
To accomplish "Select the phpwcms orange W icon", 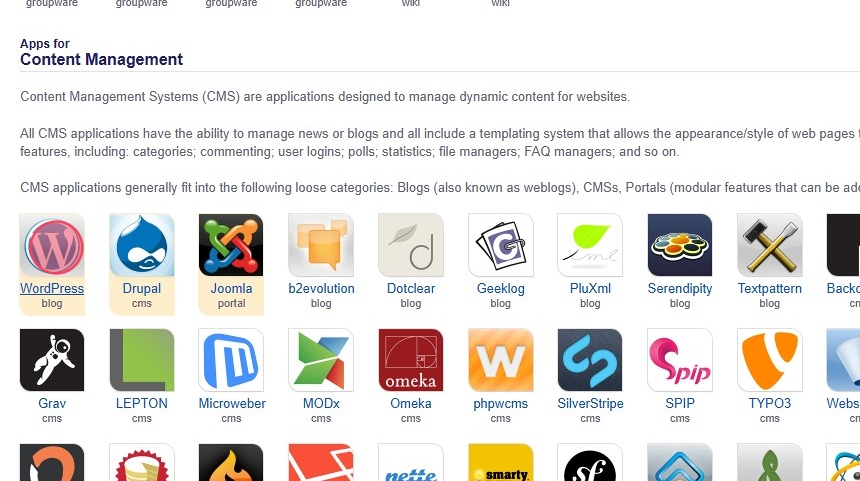I will click(500, 360).
